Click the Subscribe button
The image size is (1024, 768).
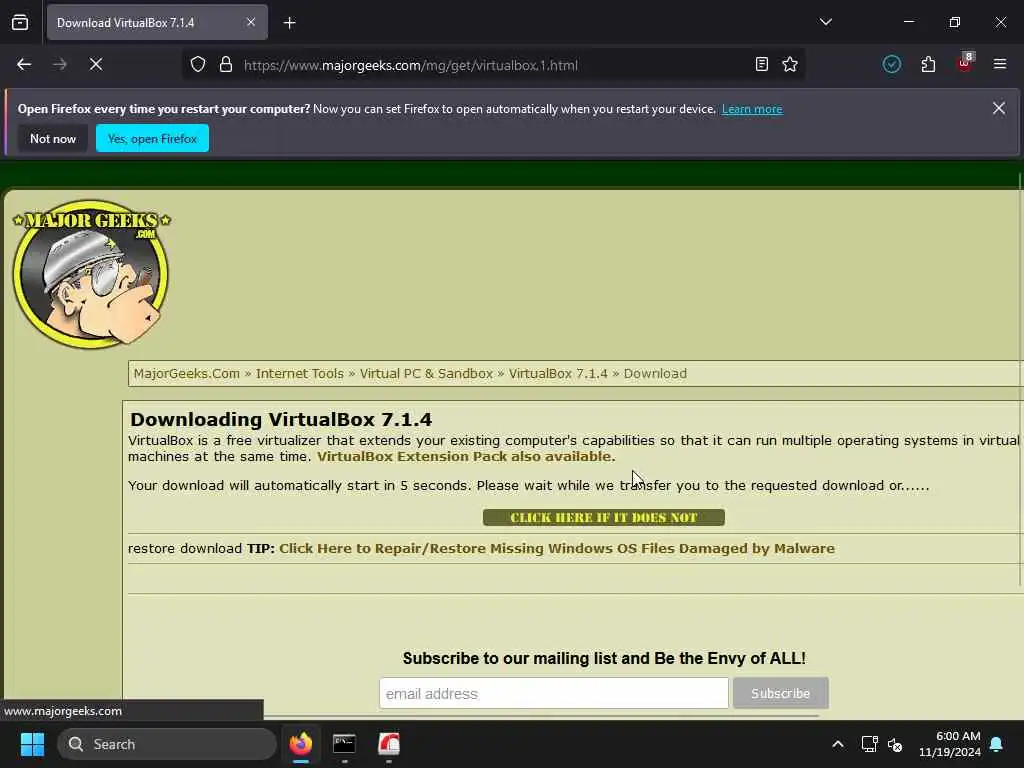pyautogui.click(x=780, y=693)
